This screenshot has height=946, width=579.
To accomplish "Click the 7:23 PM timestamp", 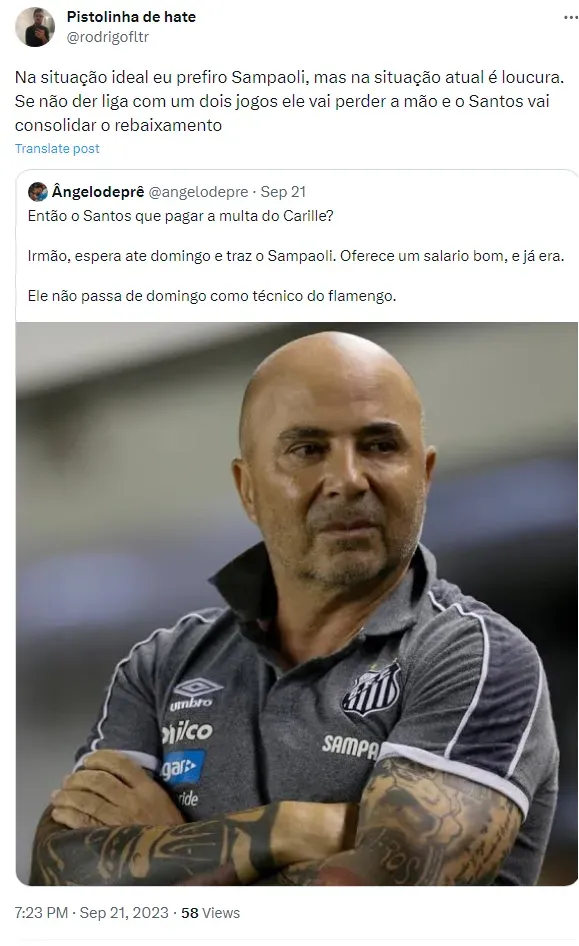I will (x=41, y=913).
